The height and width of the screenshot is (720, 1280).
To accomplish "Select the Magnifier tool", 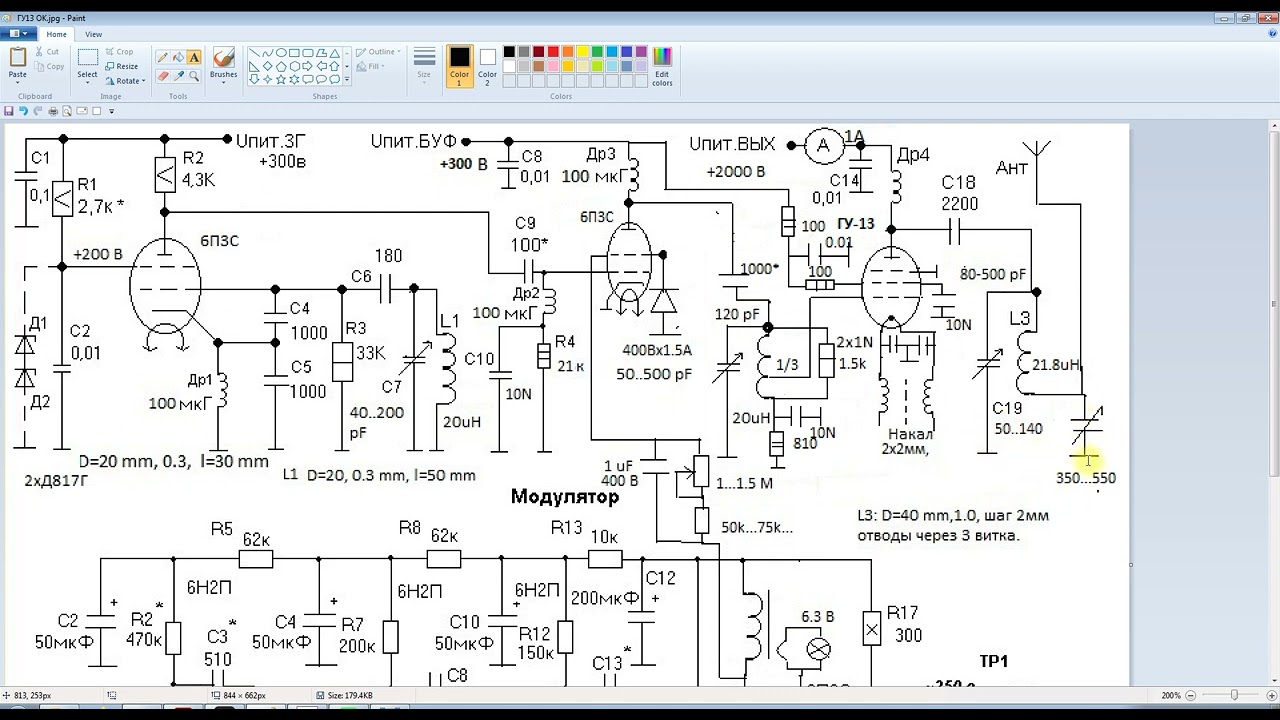I will tap(194, 76).
